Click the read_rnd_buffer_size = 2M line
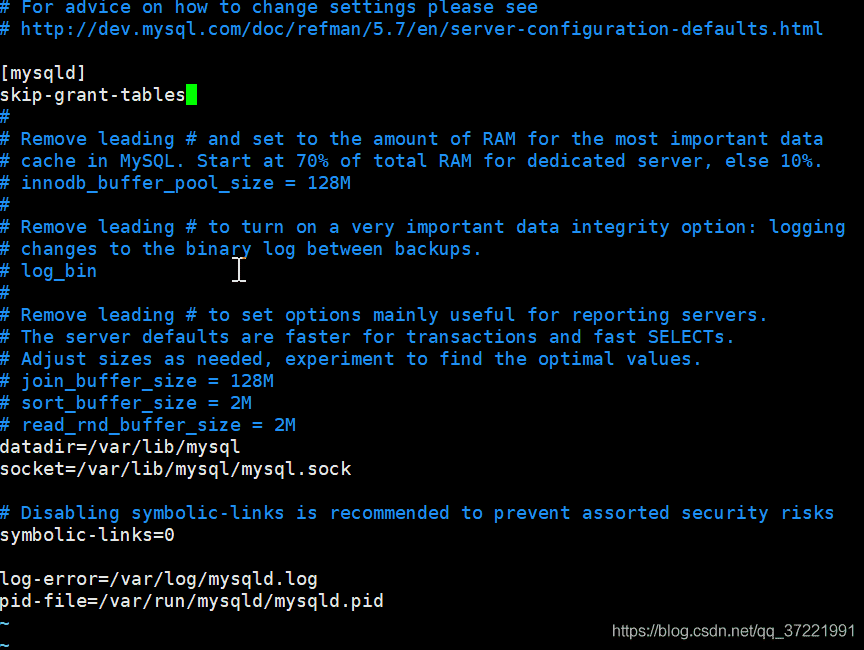Viewport: 864px width, 650px height. [x=148, y=425]
